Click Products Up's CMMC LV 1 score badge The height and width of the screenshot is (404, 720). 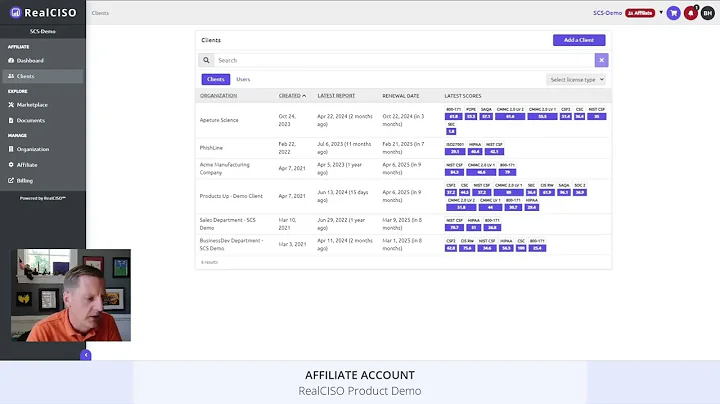[x=490, y=207]
